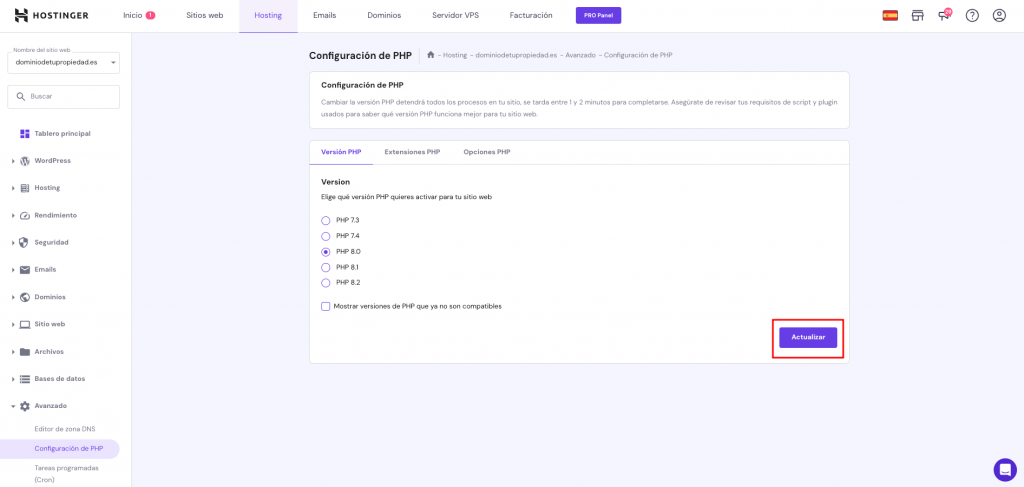Screen dimensions: 1024x487
Task: Open the help question mark icon
Action: coord(972,15)
